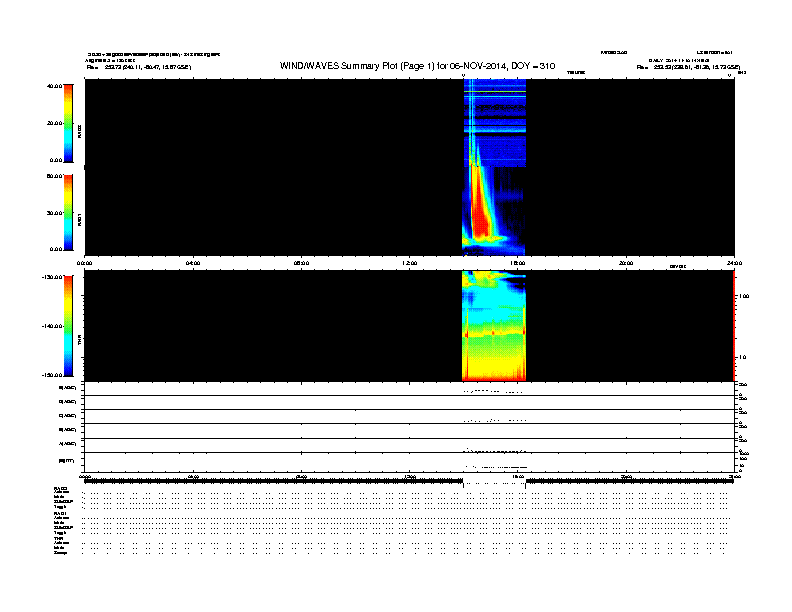Click the 04:00 label under RAD1 panel
The image size is (792, 612).
point(193,263)
